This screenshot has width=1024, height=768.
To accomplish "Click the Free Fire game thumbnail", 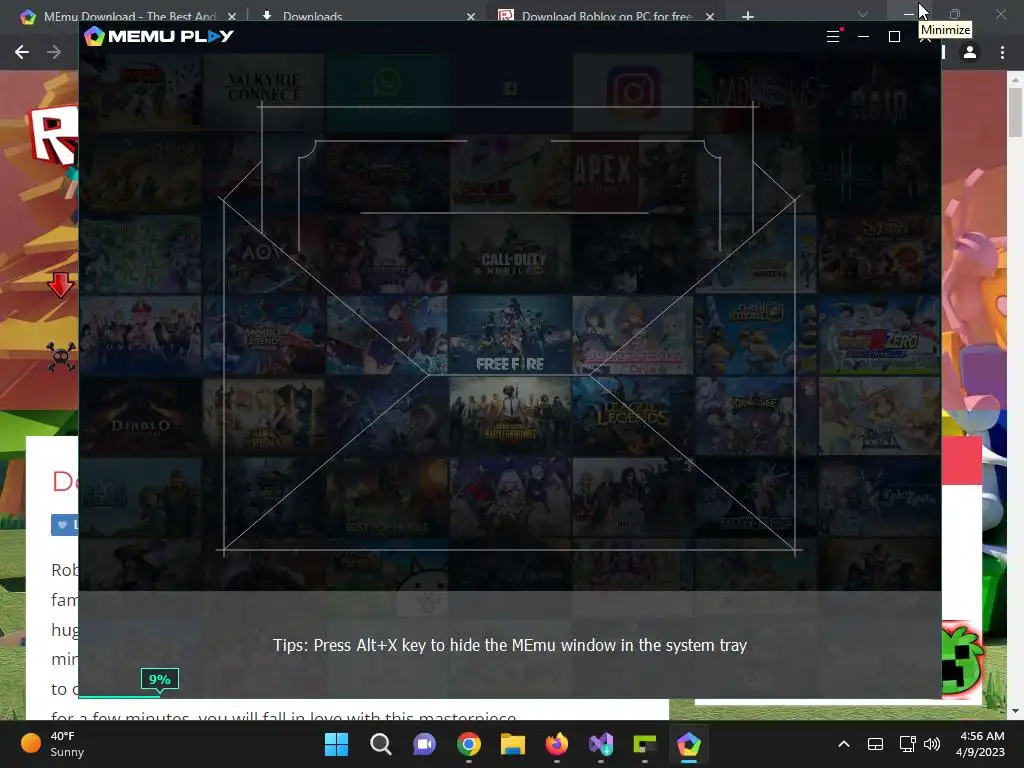I will pyautogui.click(x=509, y=335).
